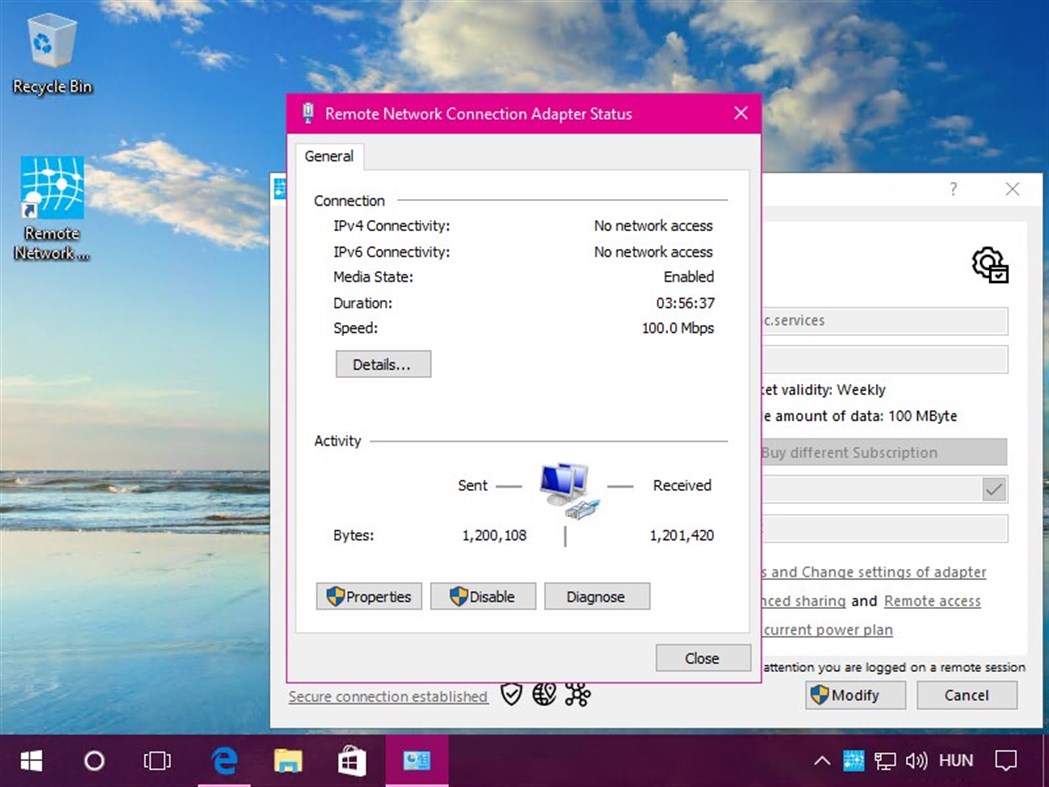Image resolution: width=1049 pixels, height=787 pixels.
Task: Click the molecule network icon in status bar
Action: [578, 693]
